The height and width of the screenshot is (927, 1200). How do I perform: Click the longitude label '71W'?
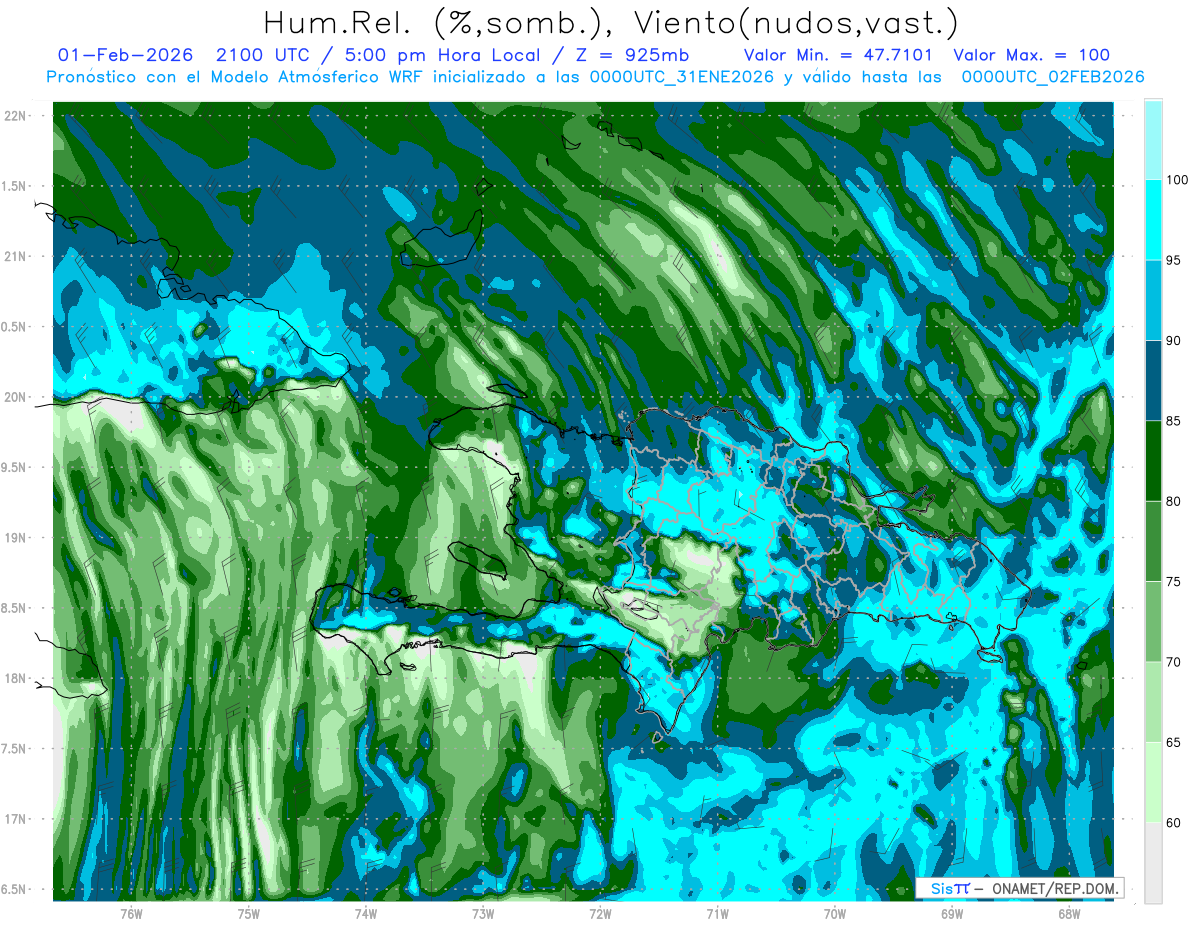coord(717,913)
